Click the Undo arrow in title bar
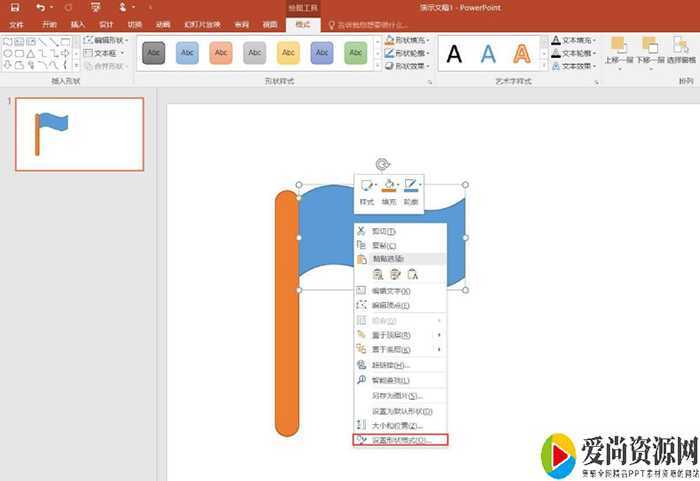 click(x=40, y=7)
